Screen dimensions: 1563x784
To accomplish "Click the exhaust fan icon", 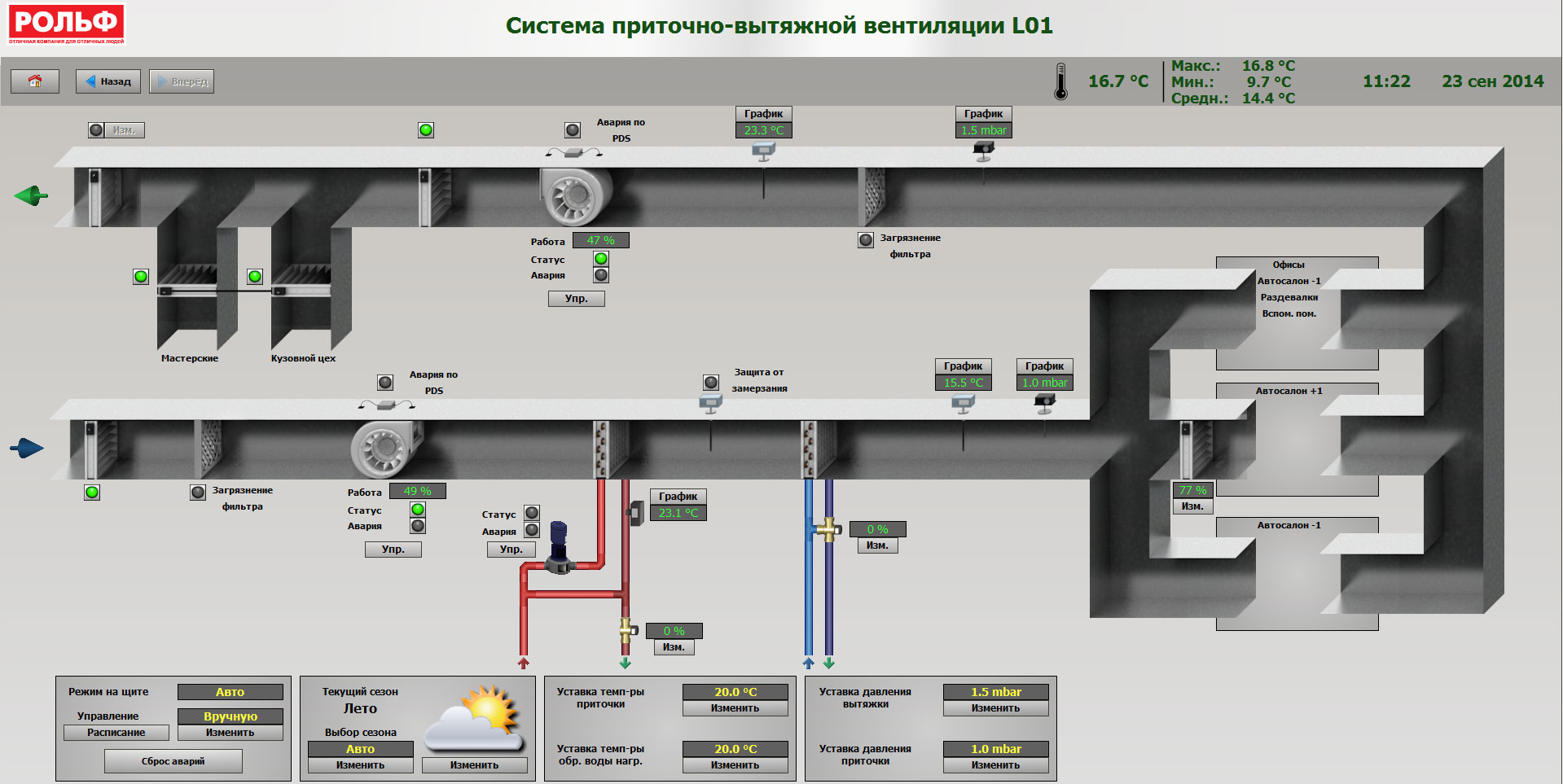I will [x=574, y=195].
